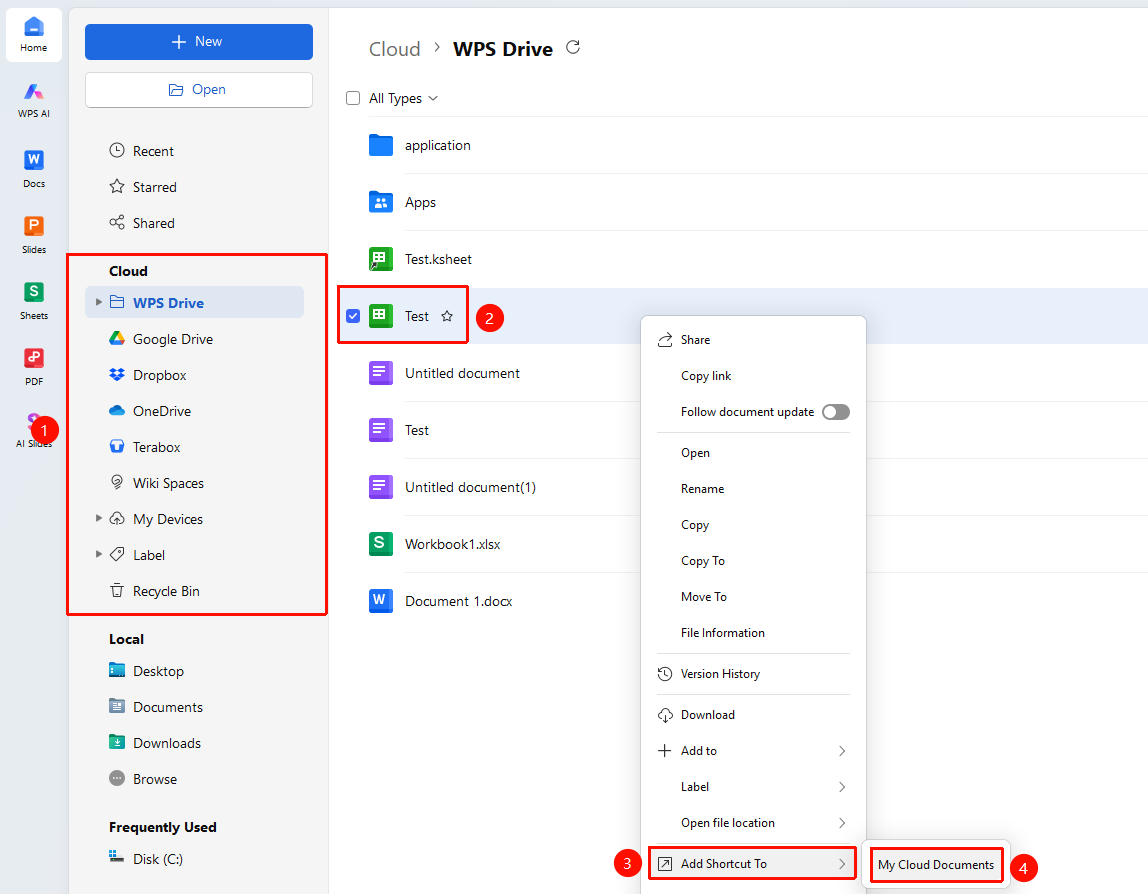The height and width of the screenshot is (894, 1148).
Task: Open the Docs app icon
Action: (34, 168)
